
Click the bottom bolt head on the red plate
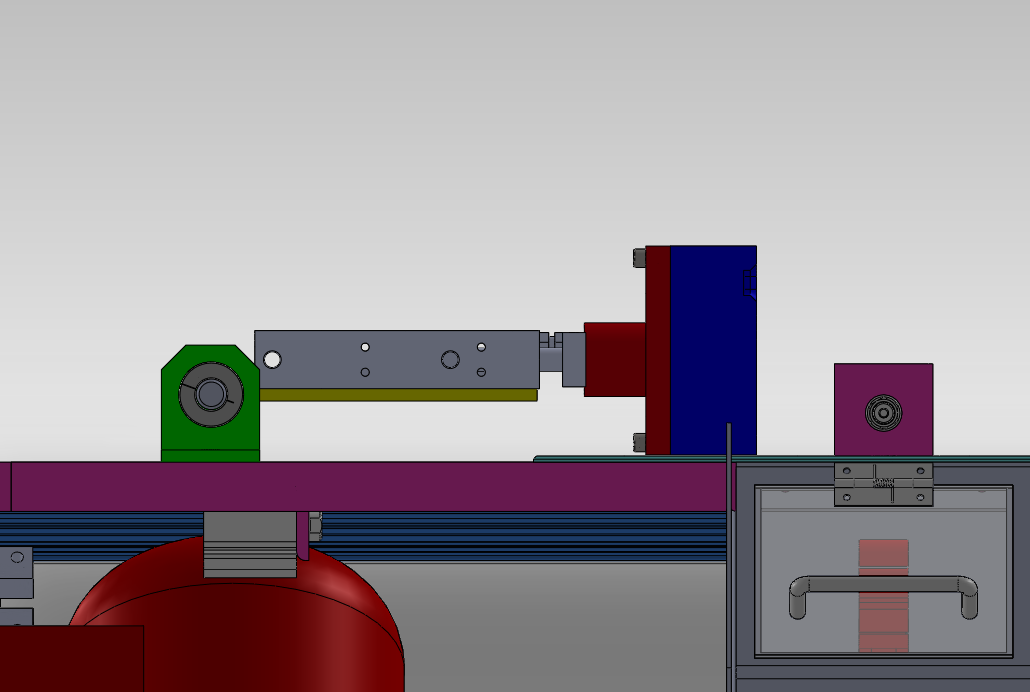tap(639, 442)
